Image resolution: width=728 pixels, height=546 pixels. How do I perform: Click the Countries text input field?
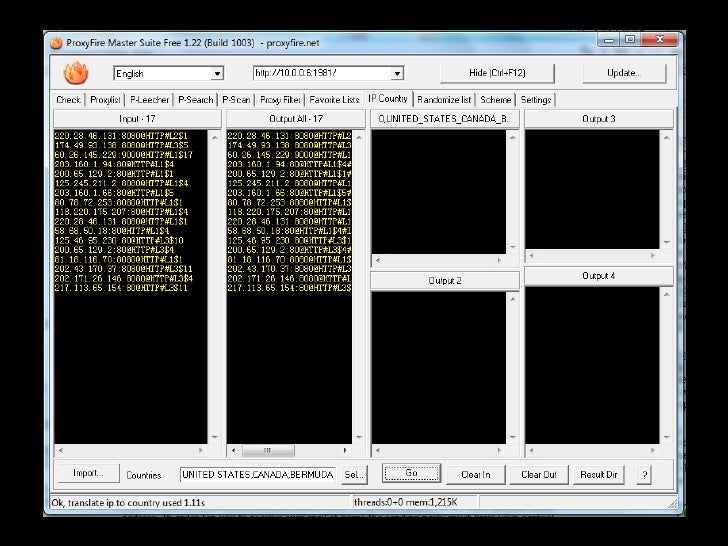(x=258, y=474)
